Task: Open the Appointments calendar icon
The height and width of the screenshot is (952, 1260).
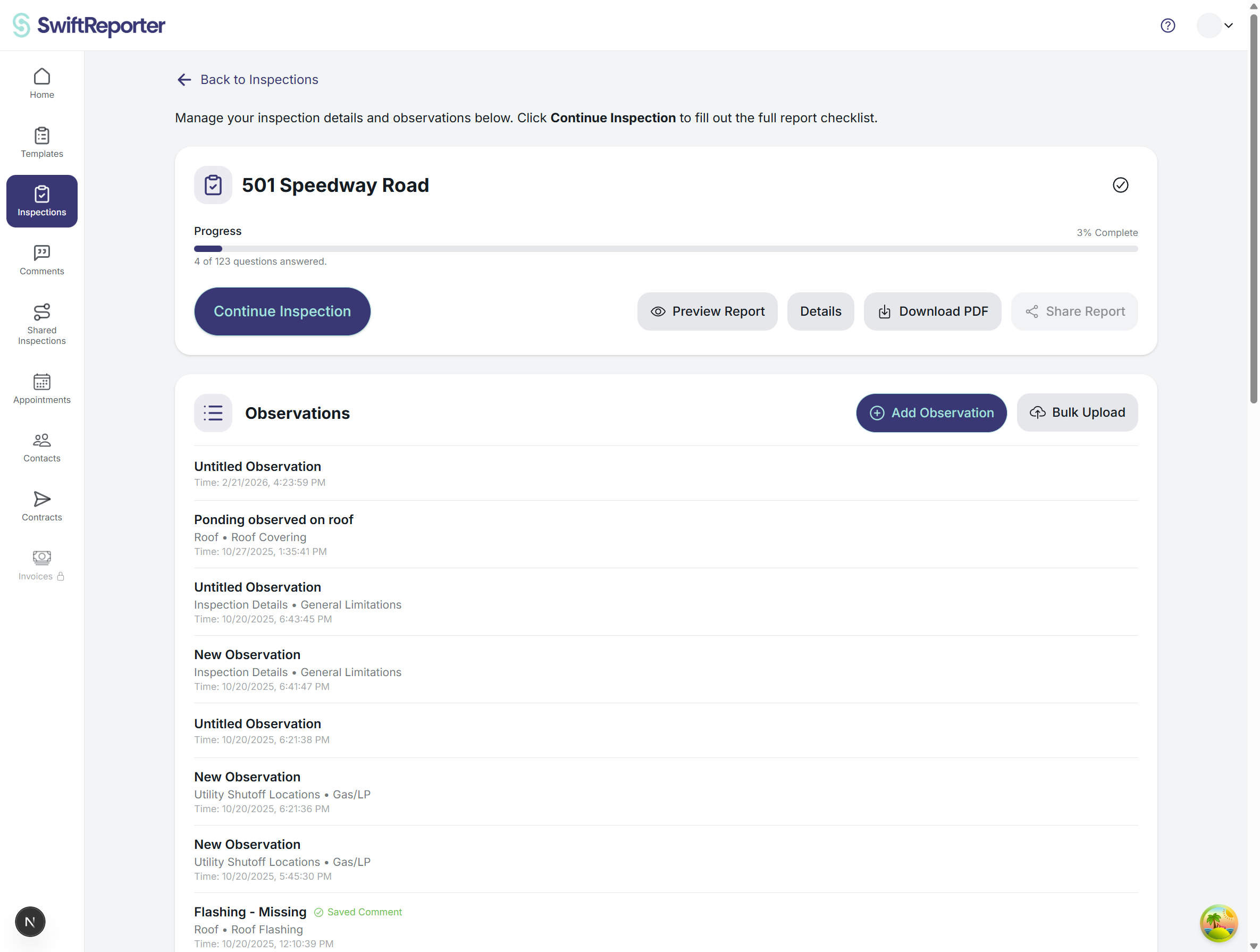Action: (x=41, y=382)
